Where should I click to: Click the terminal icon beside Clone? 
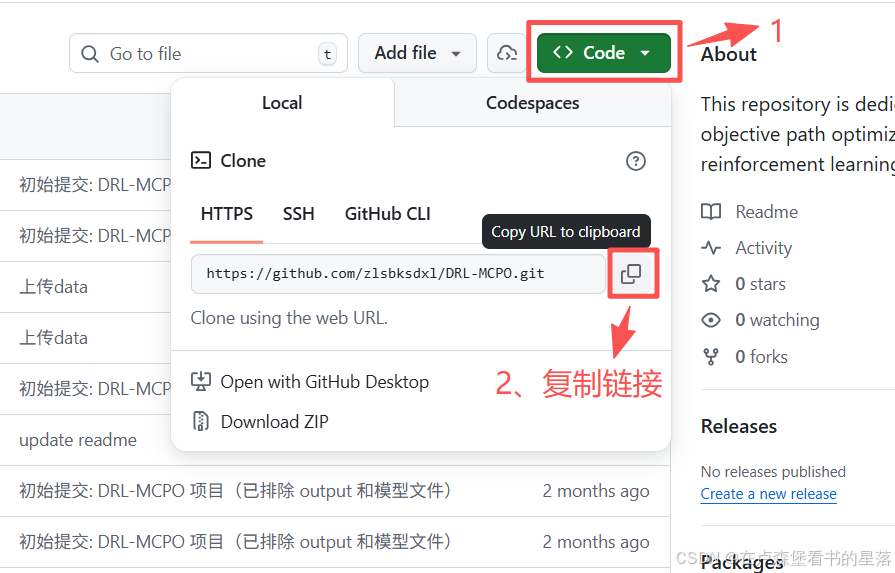pyautogui.click(x=201, y=161)
